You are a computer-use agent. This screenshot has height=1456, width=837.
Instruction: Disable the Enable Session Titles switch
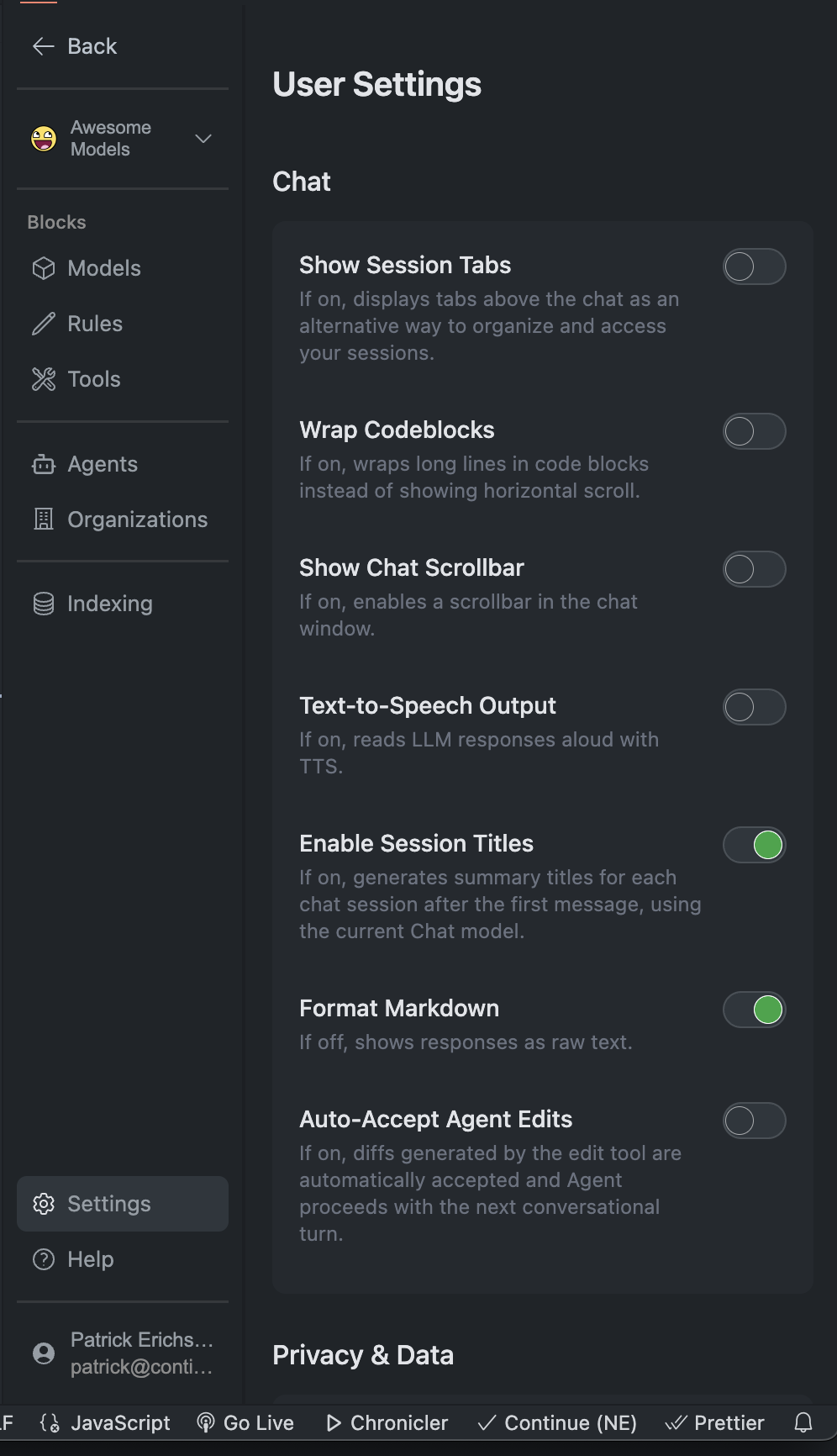[754, 845]
